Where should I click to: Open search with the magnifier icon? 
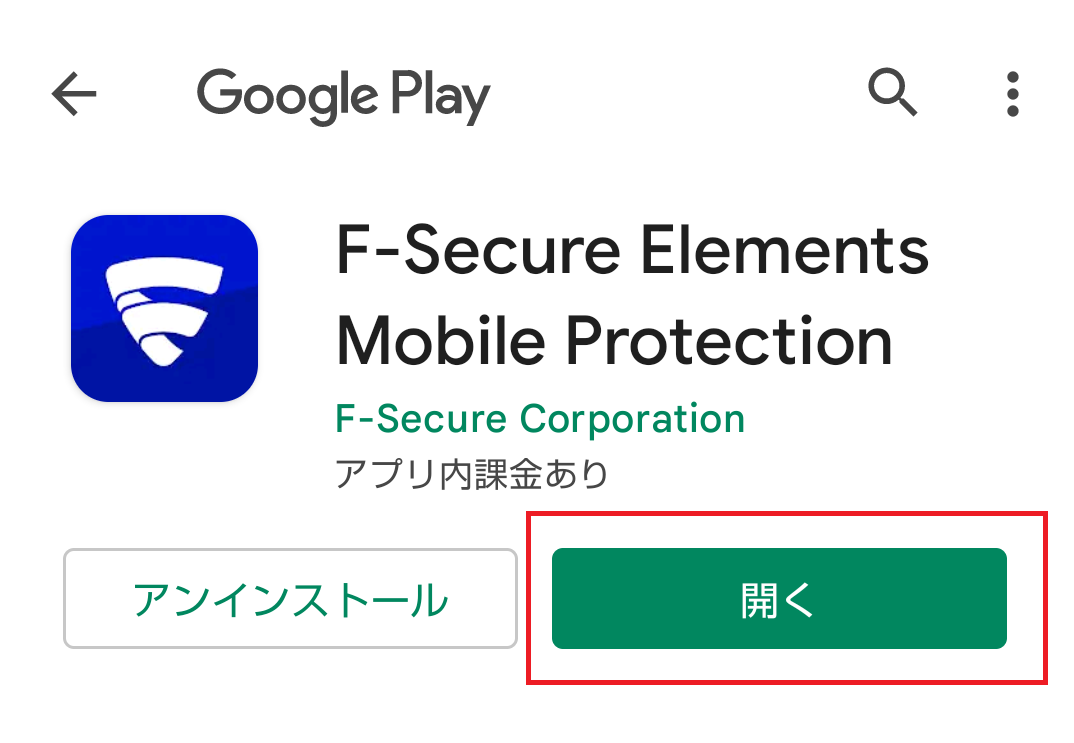(892, 92)
